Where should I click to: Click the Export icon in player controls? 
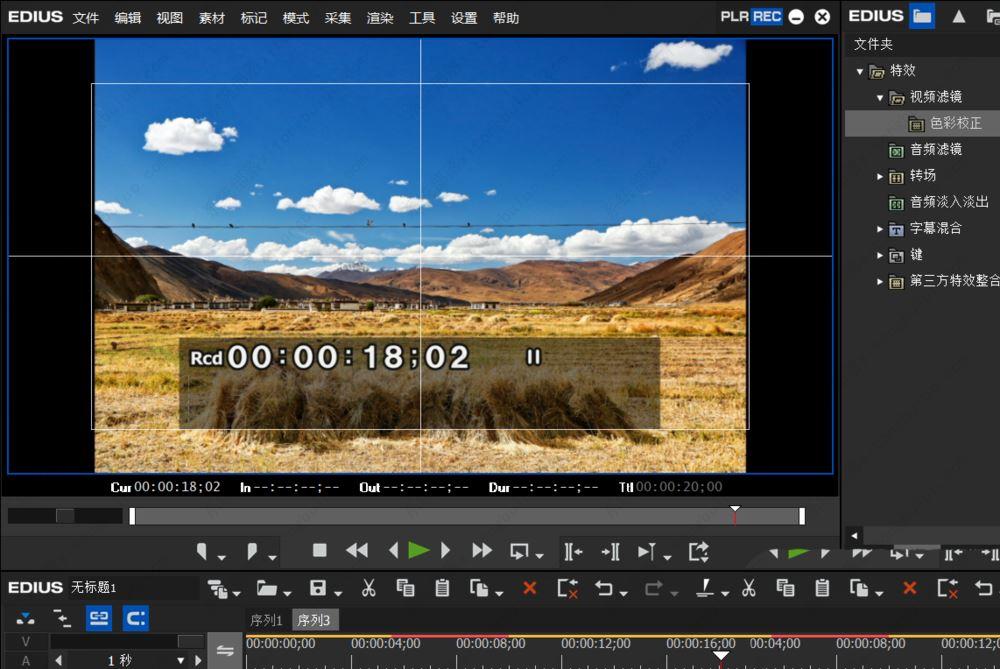click(x=698, y=551)
